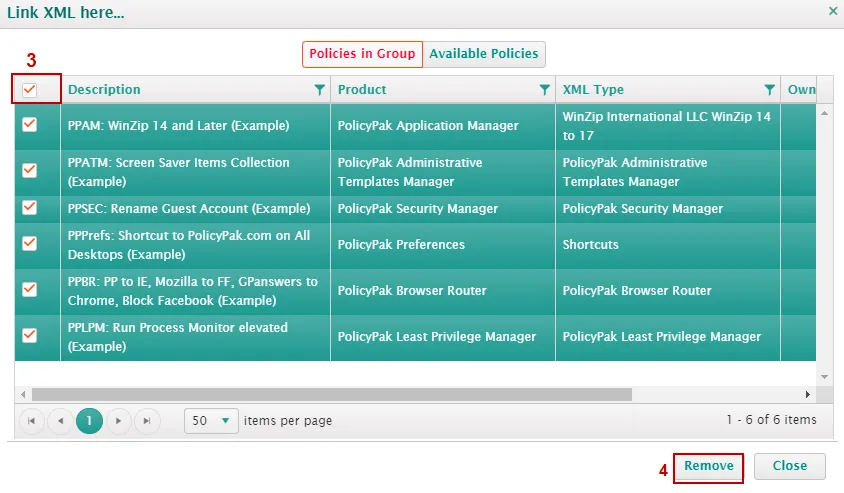This screenshot has width=844, height=493.
Task: Open the Product column filter icon
Action: click(x=544, y=90)
